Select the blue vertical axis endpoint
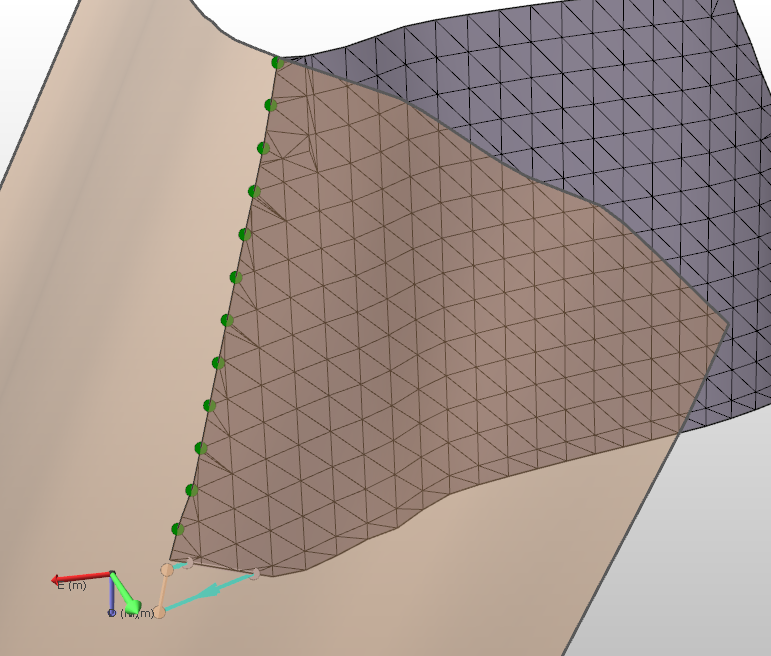 (x=112, y=611)
